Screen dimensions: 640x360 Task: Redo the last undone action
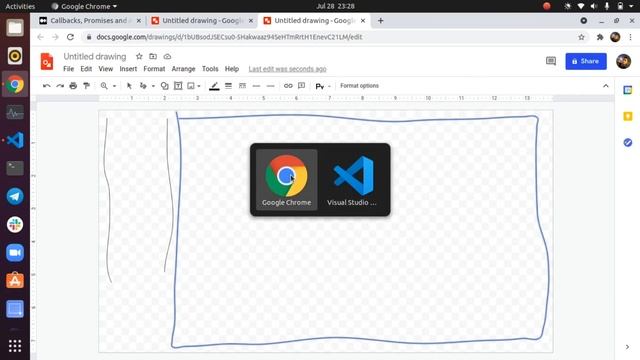click(x=60, y=86)
